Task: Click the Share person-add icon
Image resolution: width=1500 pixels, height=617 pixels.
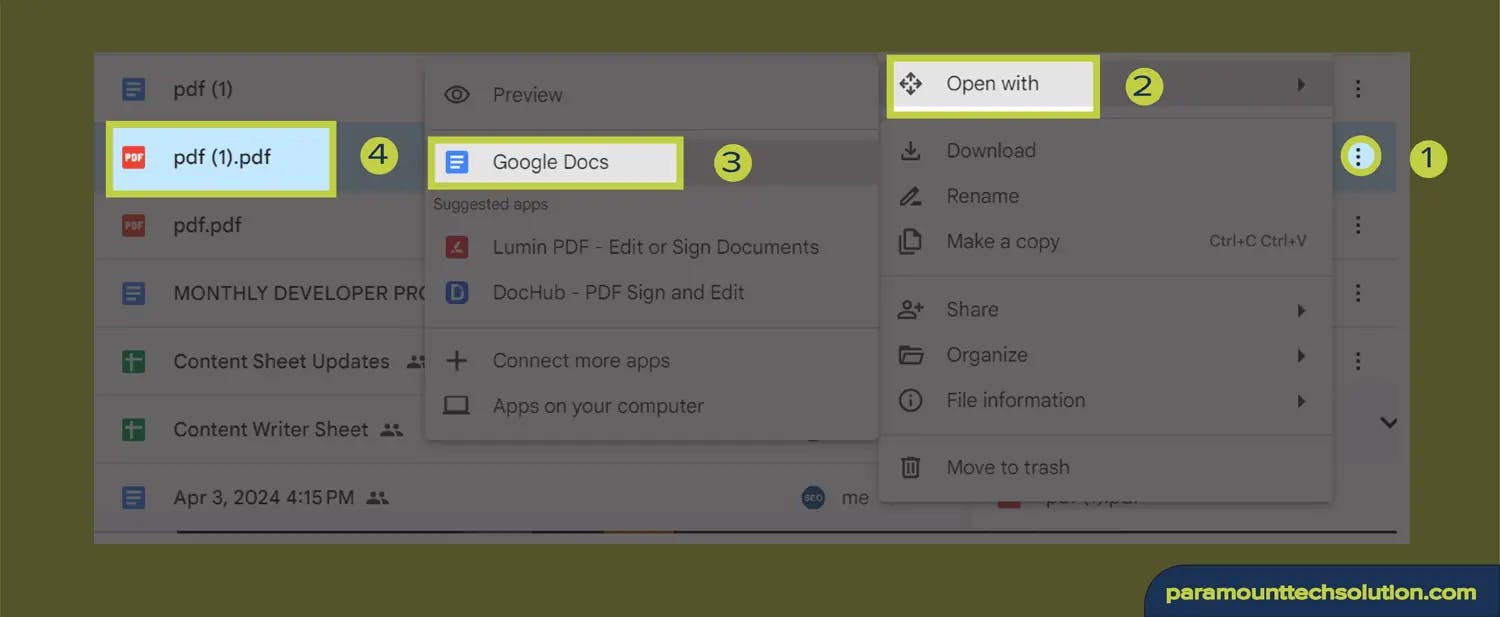Action: (x=911, y=310)
